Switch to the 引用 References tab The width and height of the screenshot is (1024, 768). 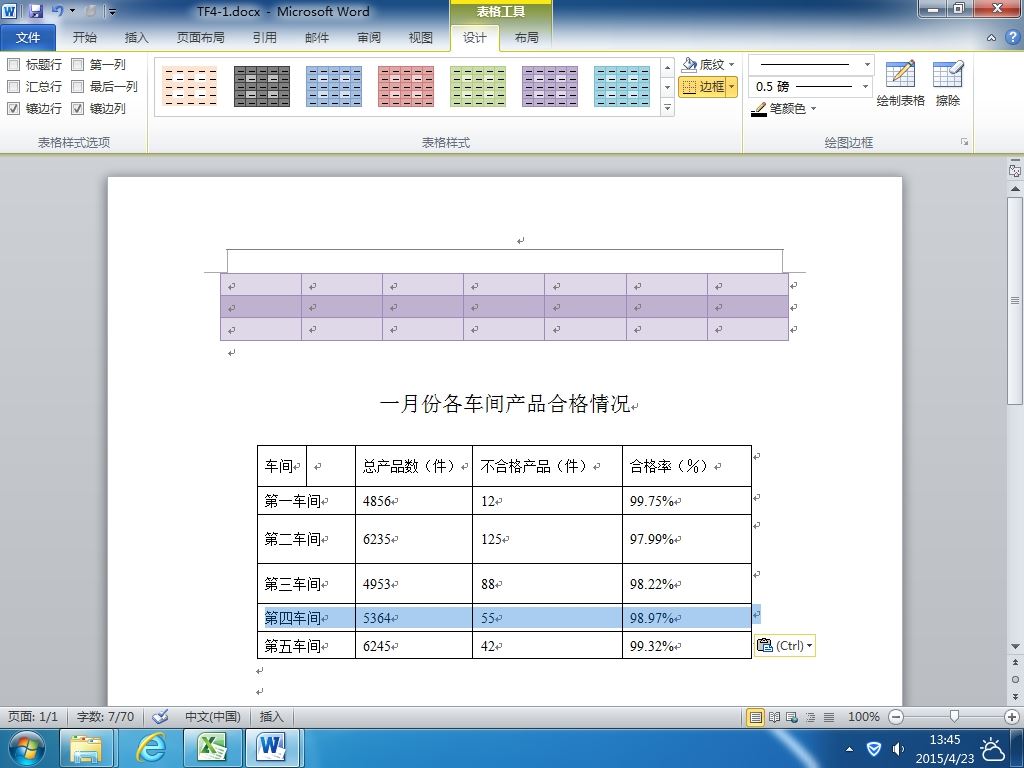(x=265, y=37)
